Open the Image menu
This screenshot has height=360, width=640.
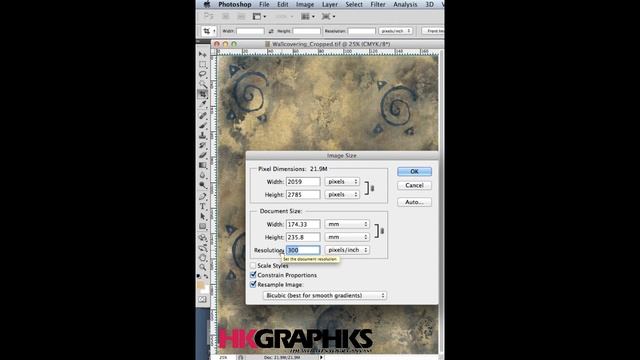point(305,4)
